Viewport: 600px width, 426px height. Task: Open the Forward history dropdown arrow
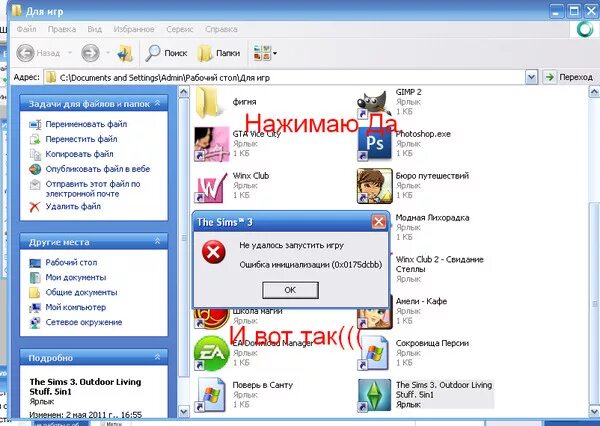click(x=108, y=53)
